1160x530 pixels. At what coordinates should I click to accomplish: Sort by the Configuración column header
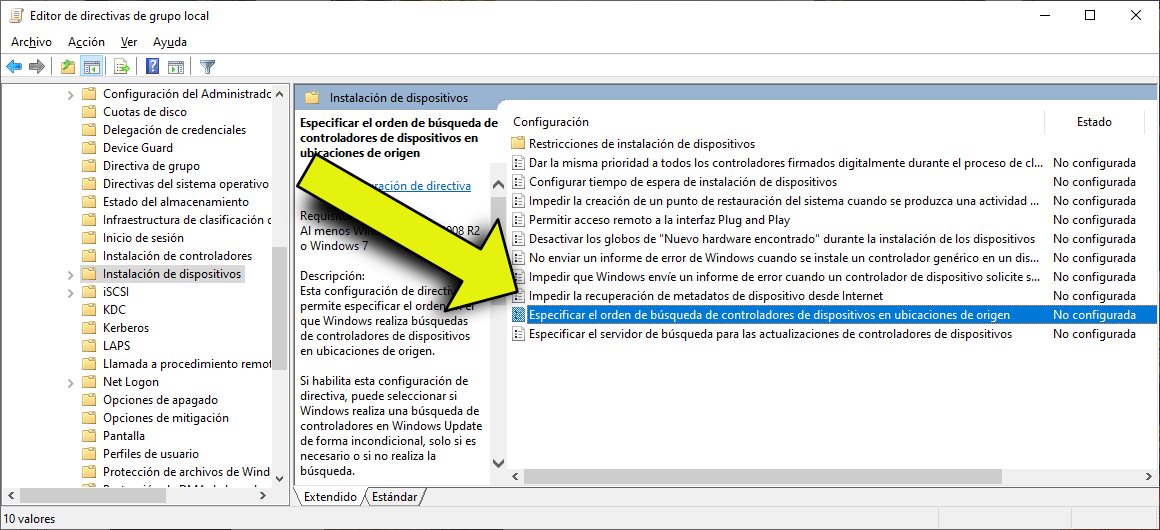pyautogui.click(x=550, y=122)
